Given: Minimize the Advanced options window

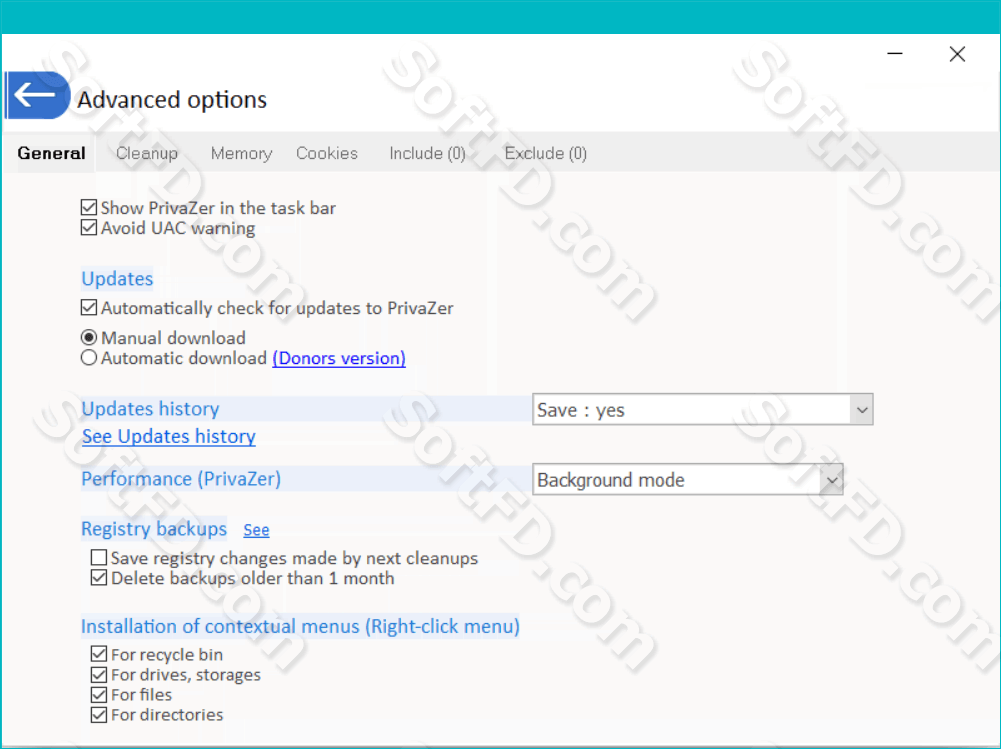Looking at the screenshot, I should tap(895, 54).
